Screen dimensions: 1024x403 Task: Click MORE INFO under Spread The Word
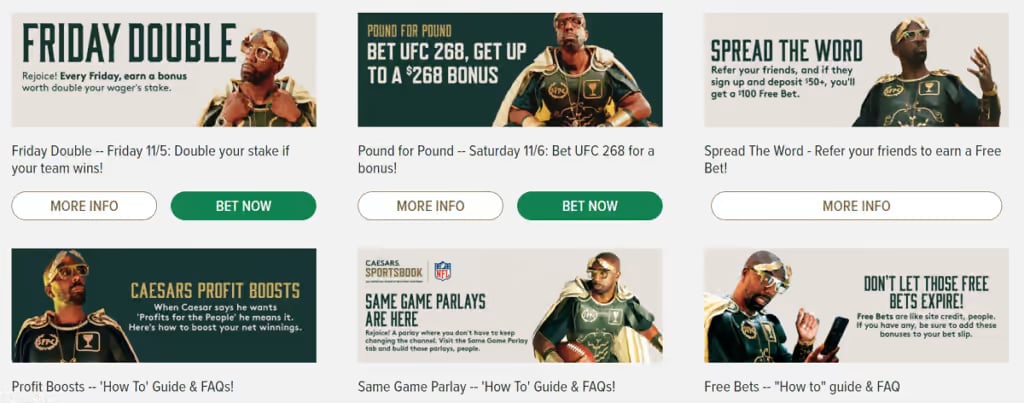(856, 206)
